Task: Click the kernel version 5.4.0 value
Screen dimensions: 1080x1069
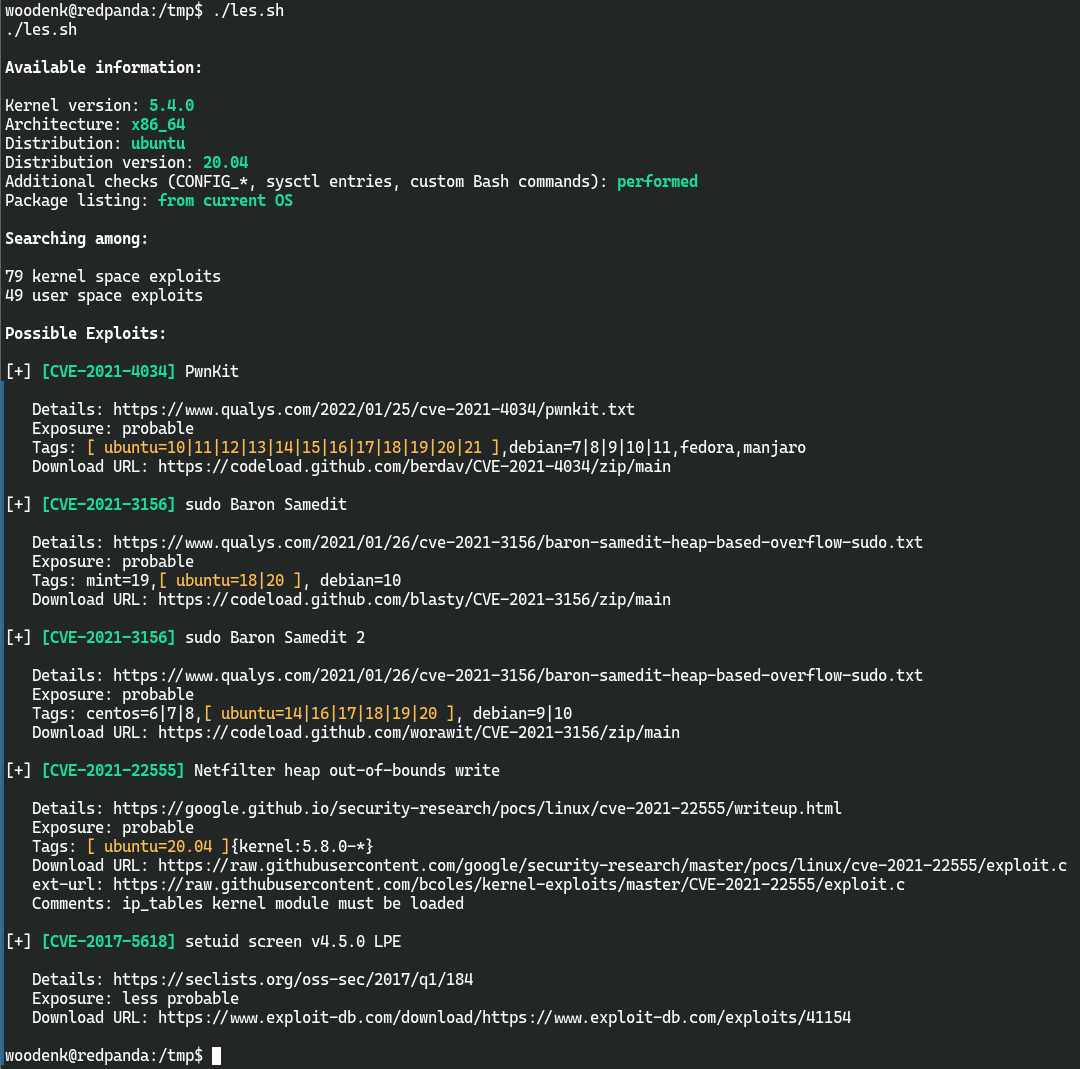Action: pyautogui.click(x=171, y=106)
